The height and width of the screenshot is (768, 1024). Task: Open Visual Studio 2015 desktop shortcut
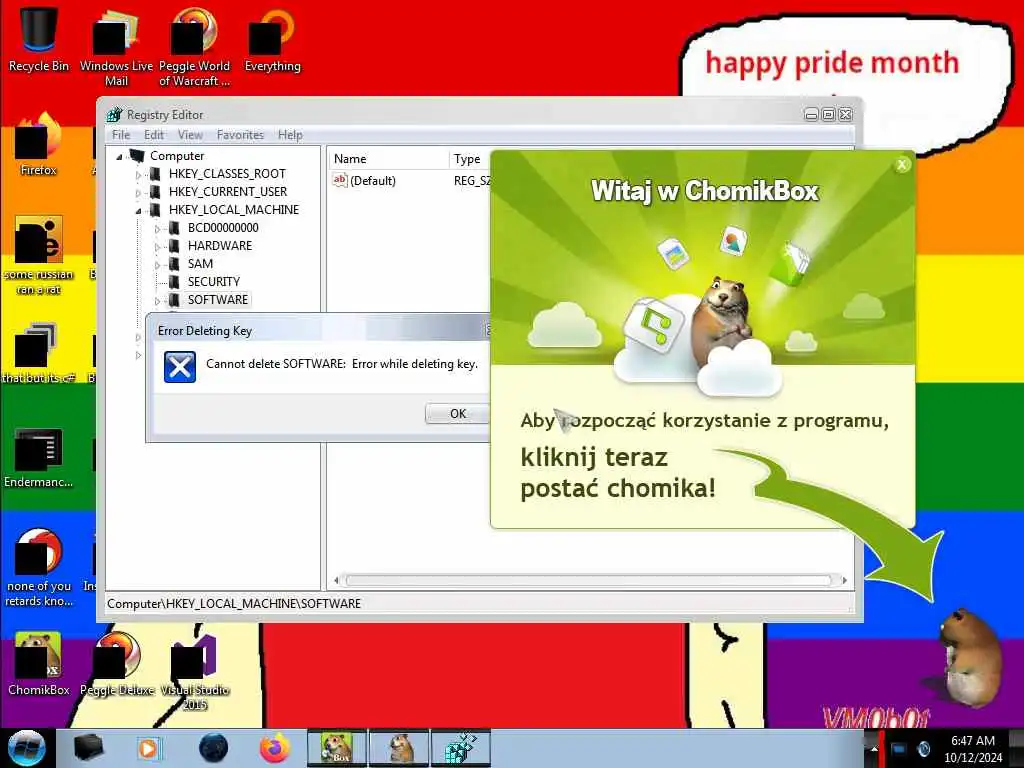tap(194, 671)
